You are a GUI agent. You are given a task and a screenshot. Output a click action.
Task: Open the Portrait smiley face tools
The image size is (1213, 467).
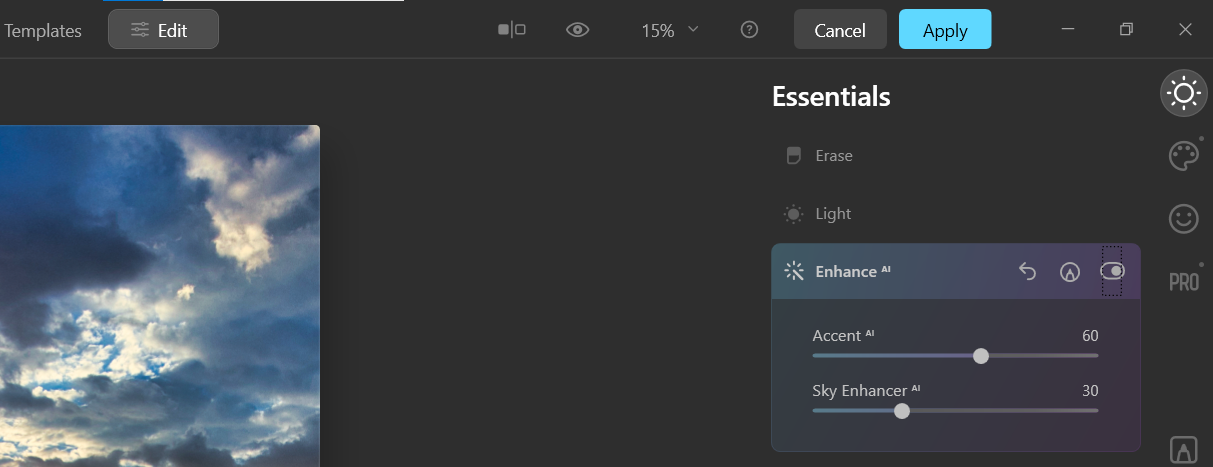coord(1184,218)
